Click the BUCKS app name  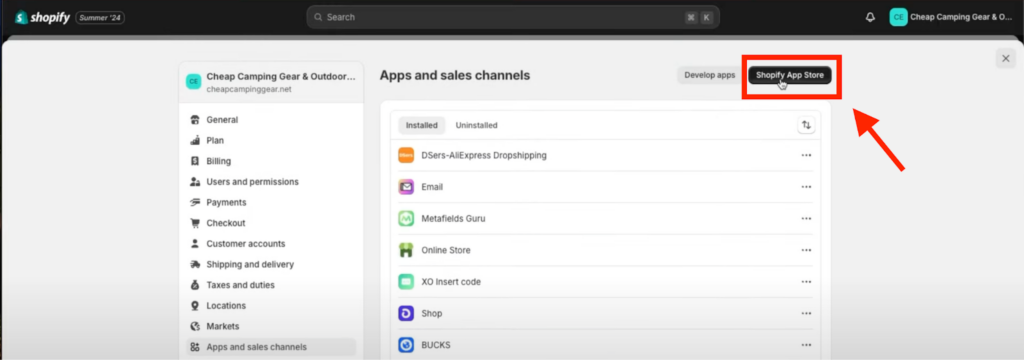[436, 345]
